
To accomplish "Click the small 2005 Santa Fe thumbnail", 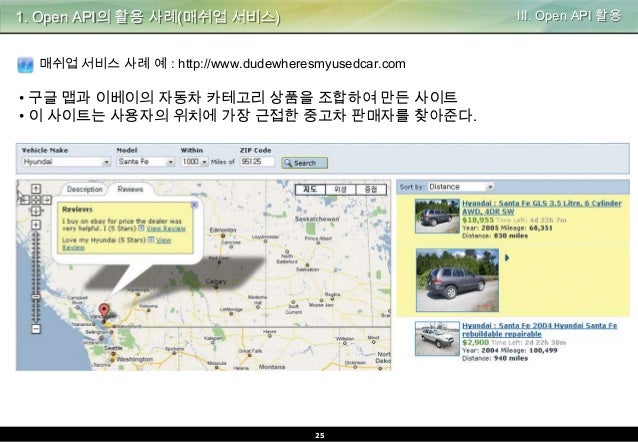I will pos(437,216).
